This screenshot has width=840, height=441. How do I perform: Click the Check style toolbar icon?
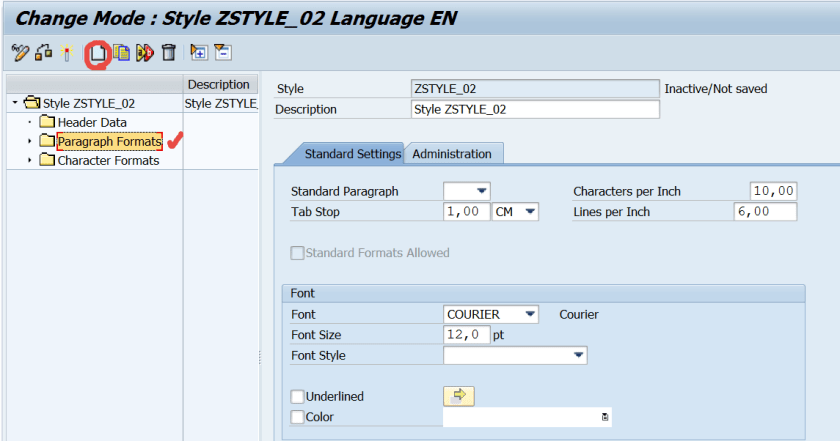pyautogui.click(x=43, y=53)
